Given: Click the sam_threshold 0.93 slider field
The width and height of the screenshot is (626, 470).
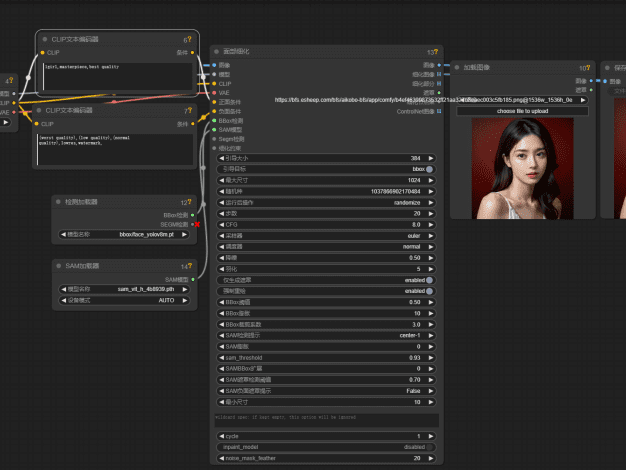Looking at the screenshot, I should tap(326, 358).
